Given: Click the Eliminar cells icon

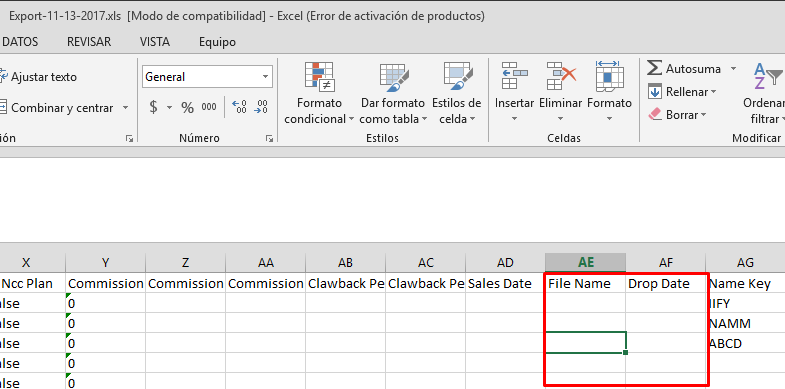Looking at the screenshot, I should [x=561, y=76].
